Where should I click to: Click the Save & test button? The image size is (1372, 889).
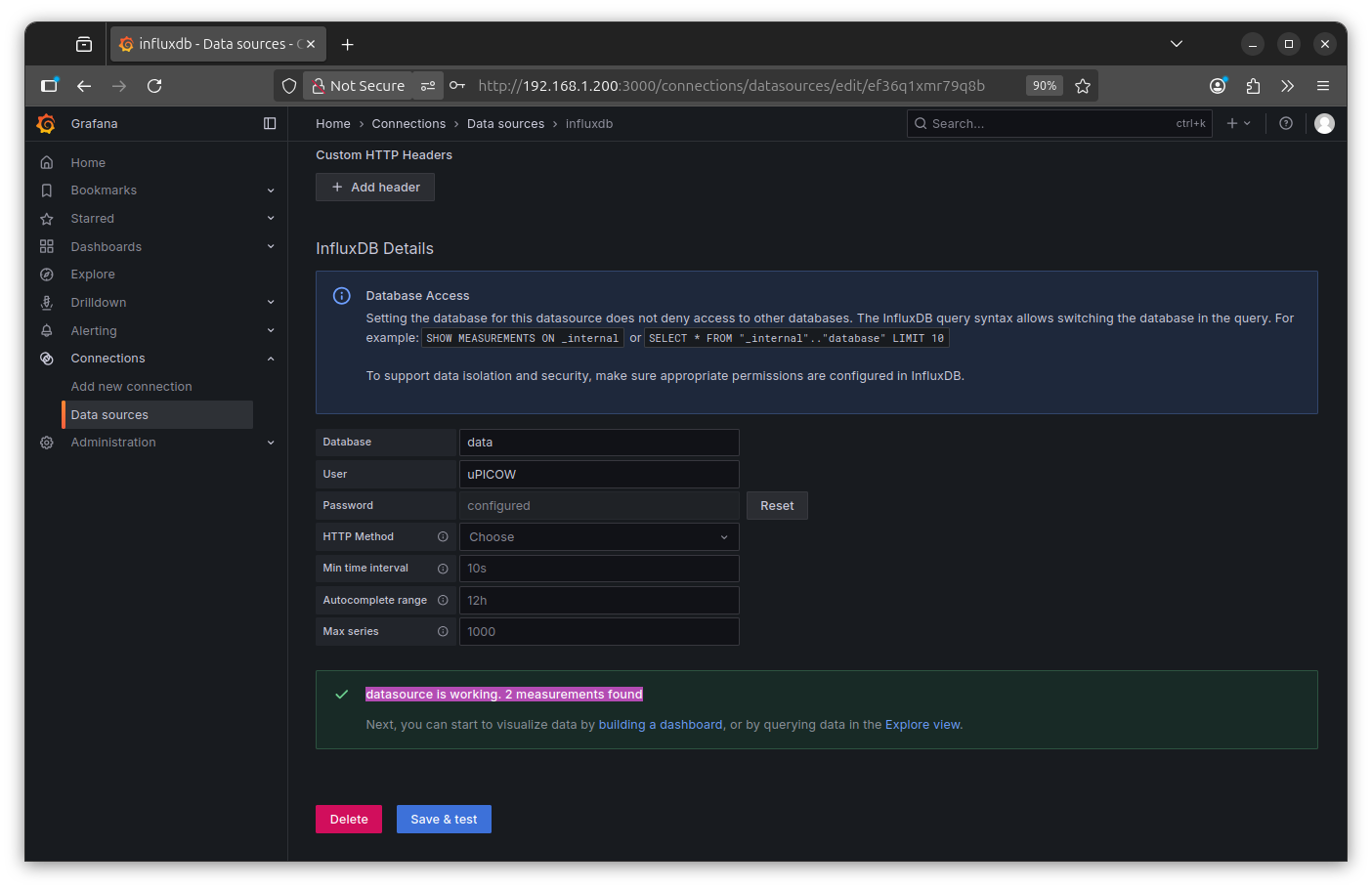(x=444, y=820)
